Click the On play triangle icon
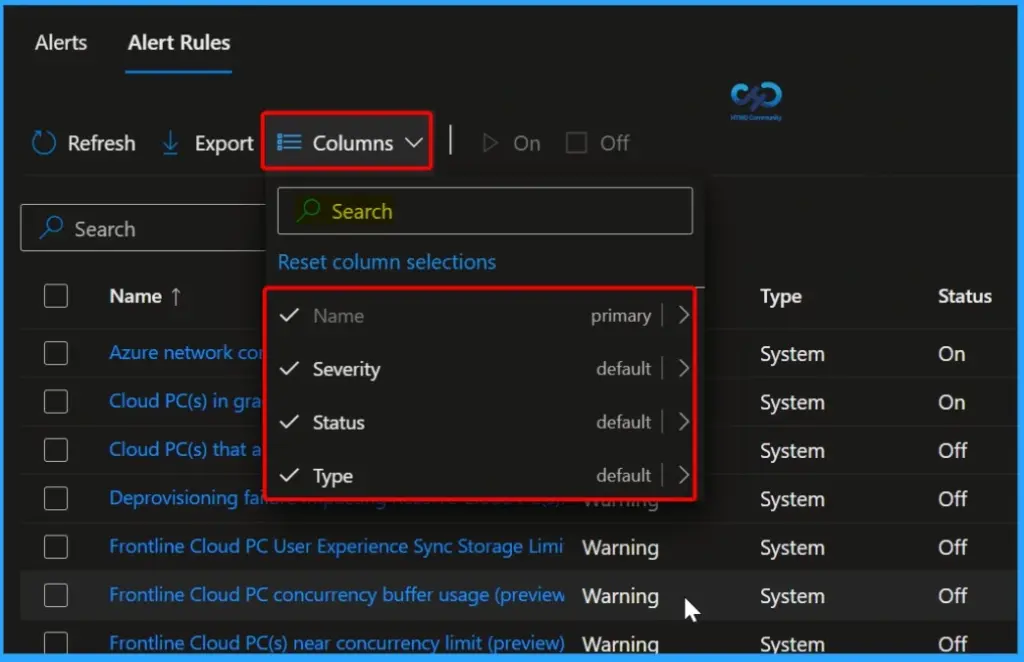The width and height of the screenshot is (1024, 662). click(x=490, y=143)
